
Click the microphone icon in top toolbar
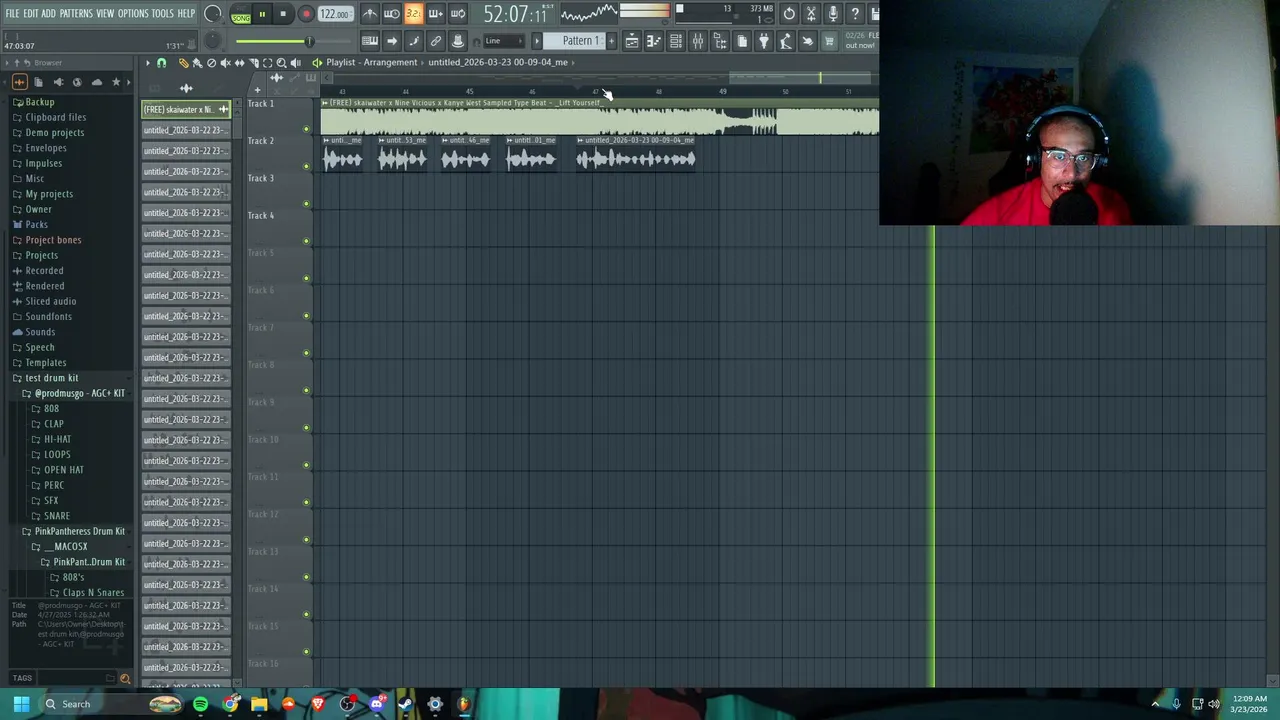(833, 14)
